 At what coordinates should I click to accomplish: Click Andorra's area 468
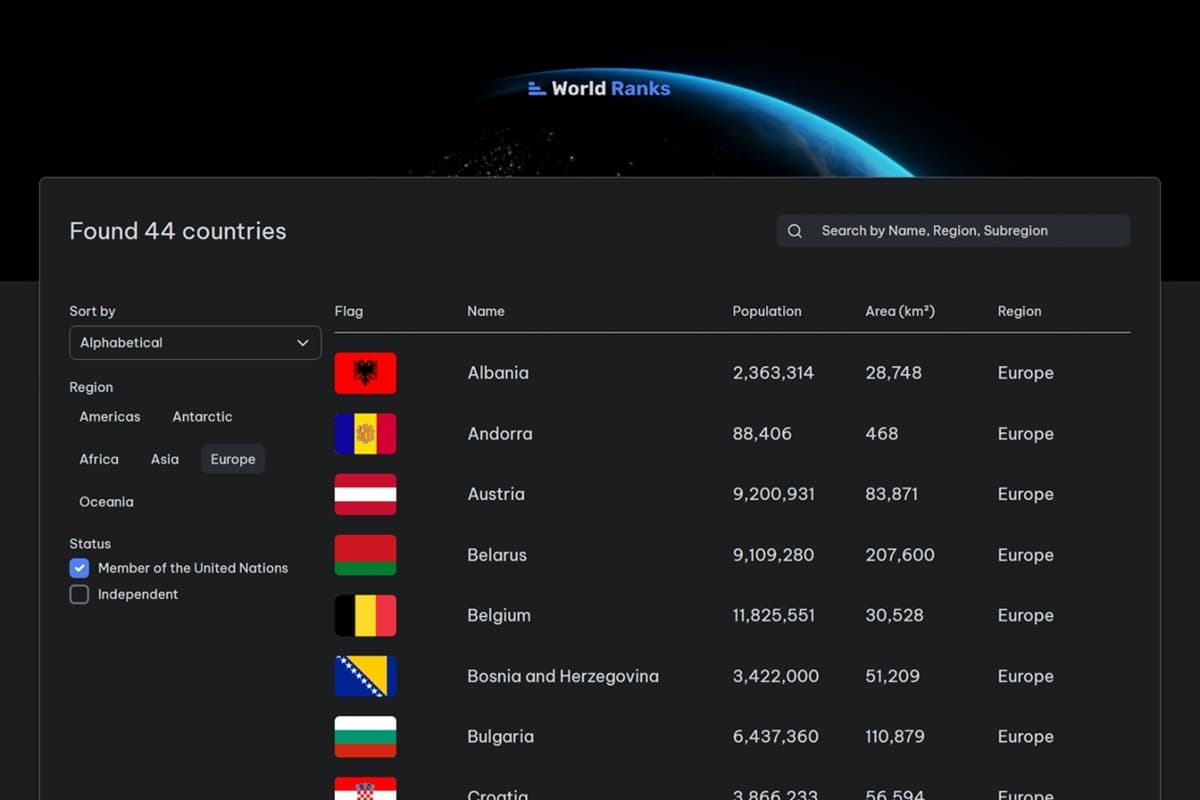click(x=882, y=434)
